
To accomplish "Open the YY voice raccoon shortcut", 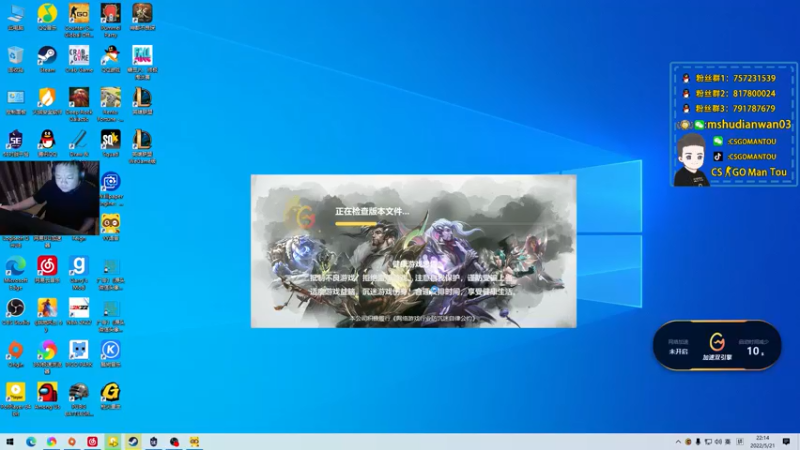I will pos(110,228).
